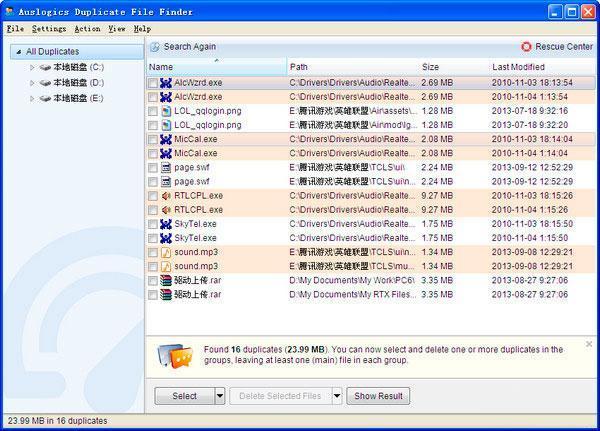Click speaker icon of RTLCPL.exe modified 2010-11-03

pos(166,196)
